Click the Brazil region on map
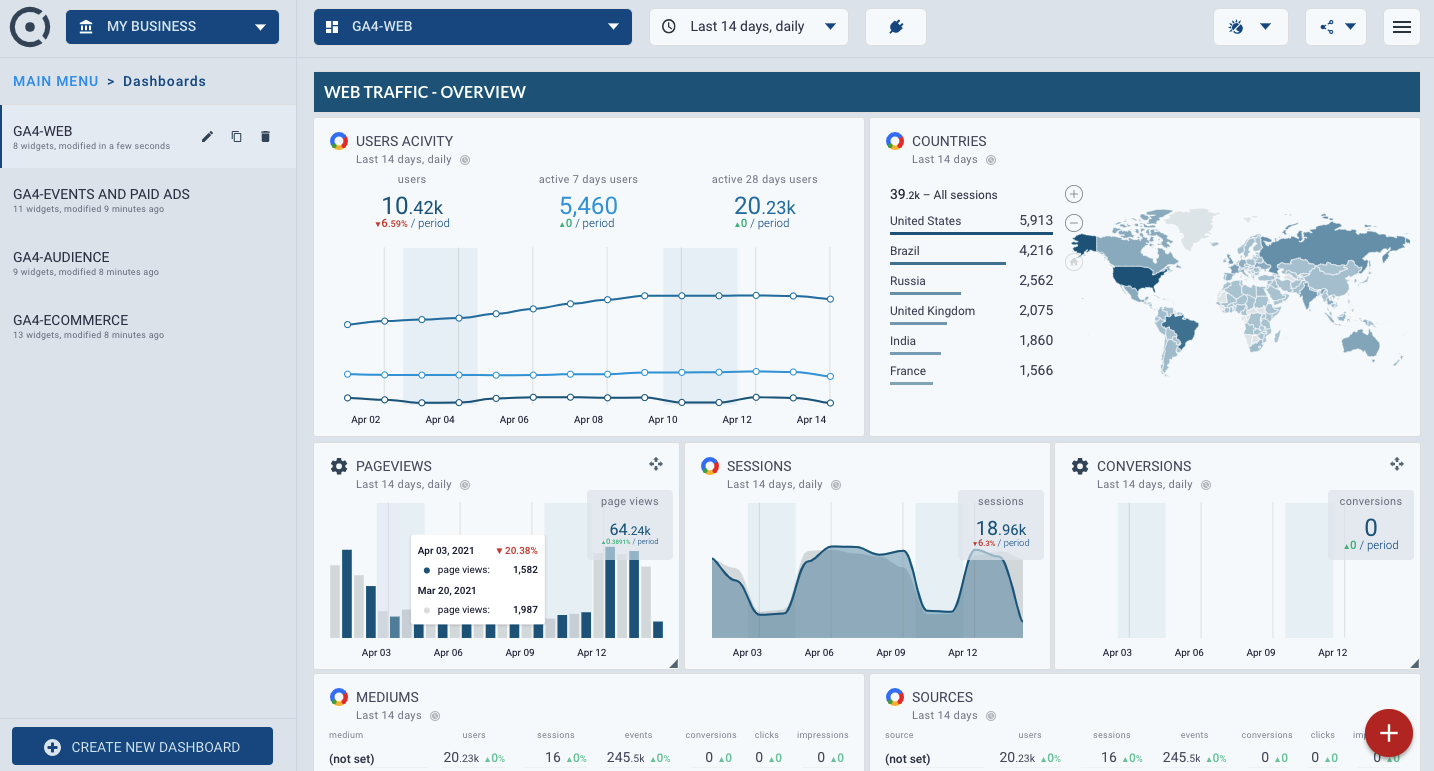 pyautogui.click(x=1182, y=331)
